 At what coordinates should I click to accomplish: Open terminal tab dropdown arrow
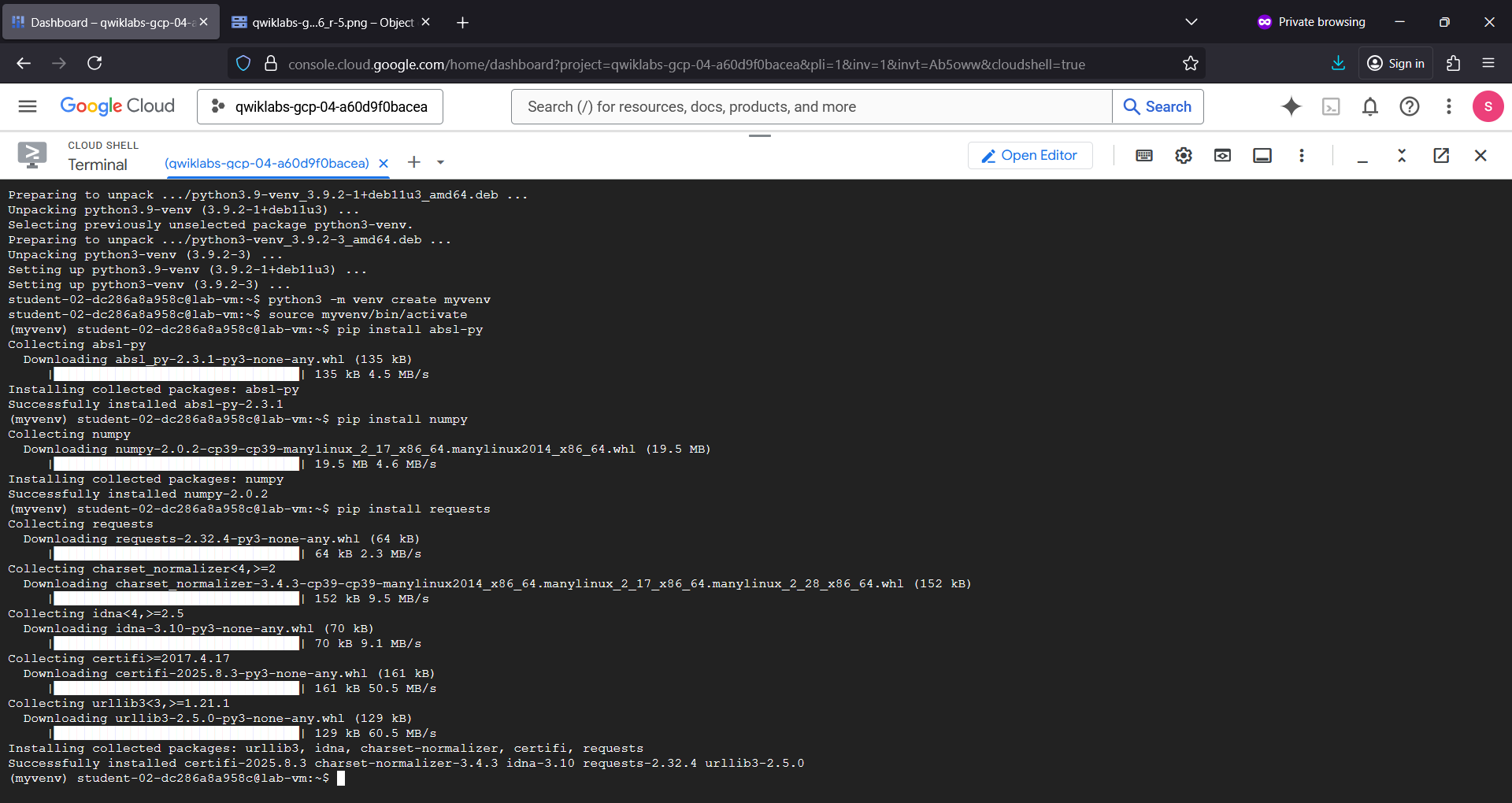point(440,162)
